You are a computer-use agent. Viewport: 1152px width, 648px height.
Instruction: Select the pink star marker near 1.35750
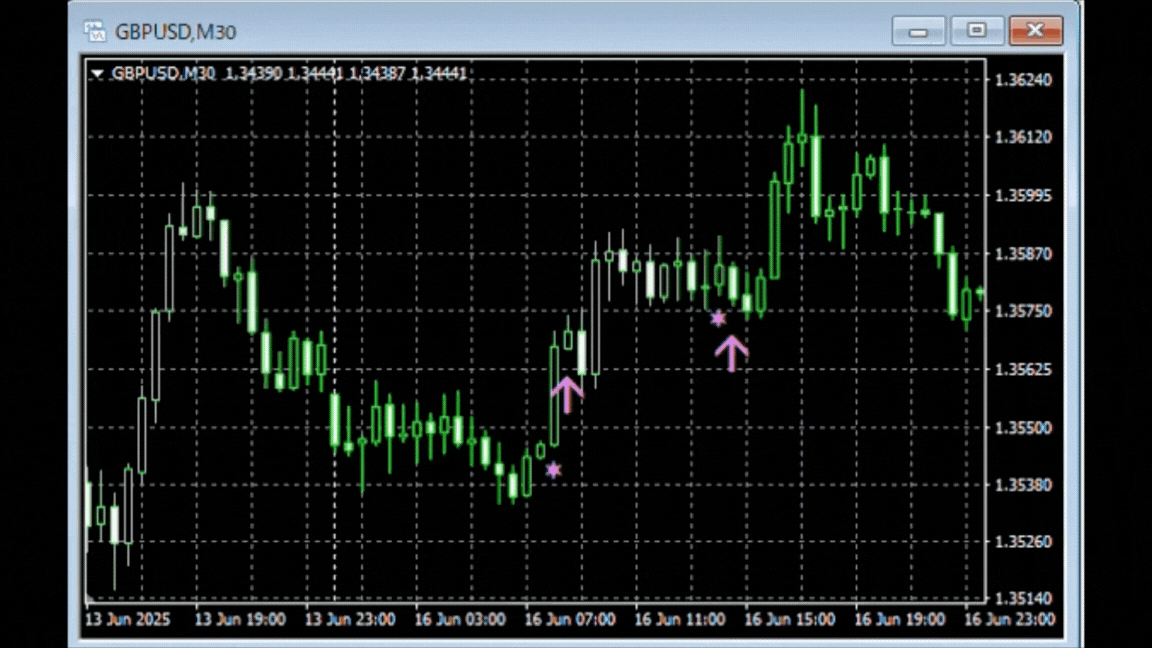(x=718, y=318)
